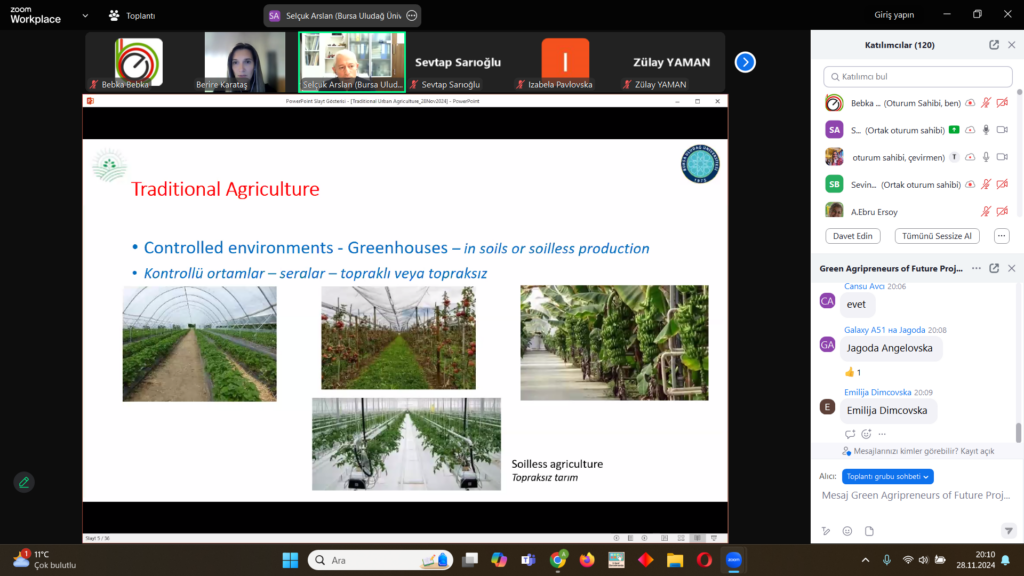Click the Katılımcı bul search field
This screenshot has height=576, width=1024.
[x=915, y=77]
